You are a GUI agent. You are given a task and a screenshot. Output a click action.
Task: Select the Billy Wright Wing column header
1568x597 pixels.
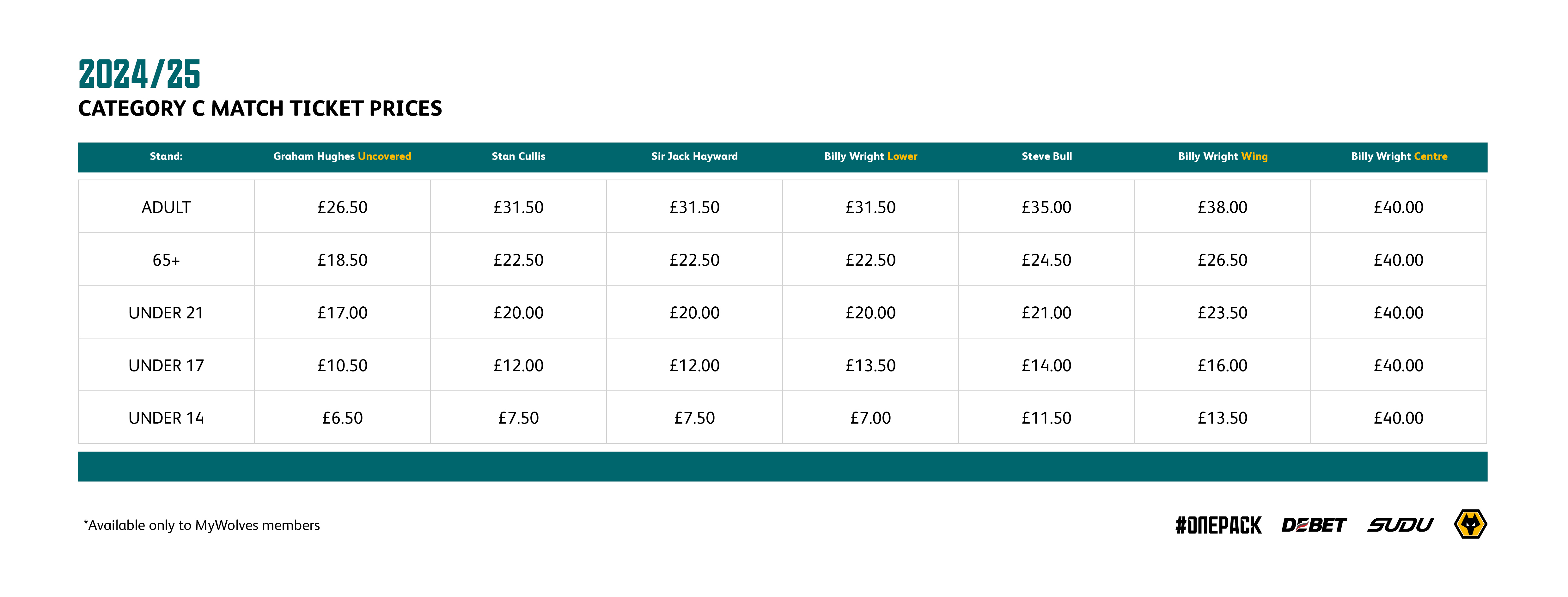tap(1223, 156)
